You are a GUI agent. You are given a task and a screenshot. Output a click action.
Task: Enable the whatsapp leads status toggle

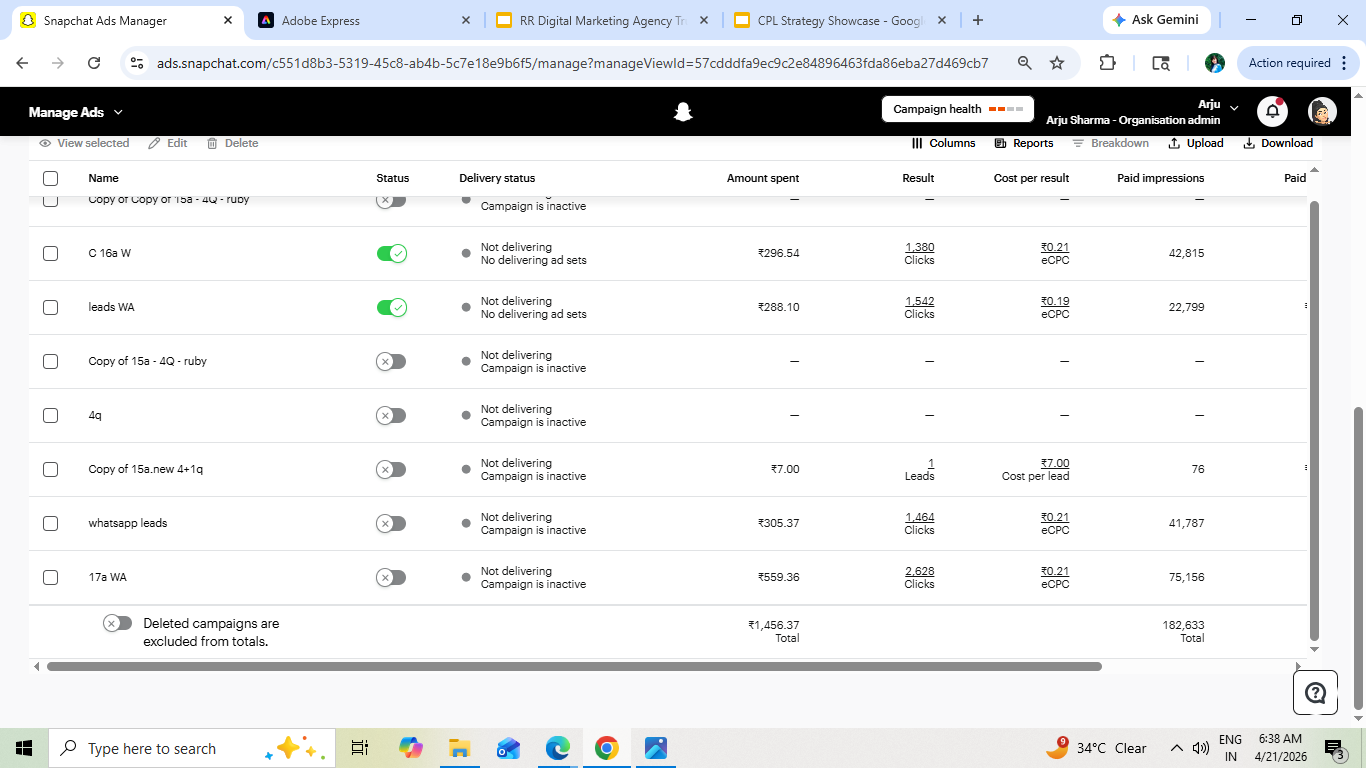391,523
